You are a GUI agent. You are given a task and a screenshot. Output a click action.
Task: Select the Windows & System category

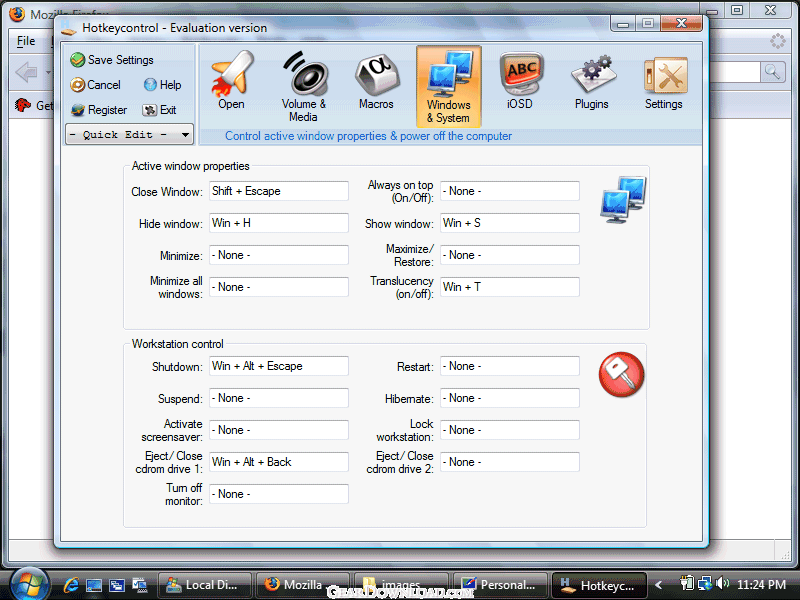tap(448, 86)
